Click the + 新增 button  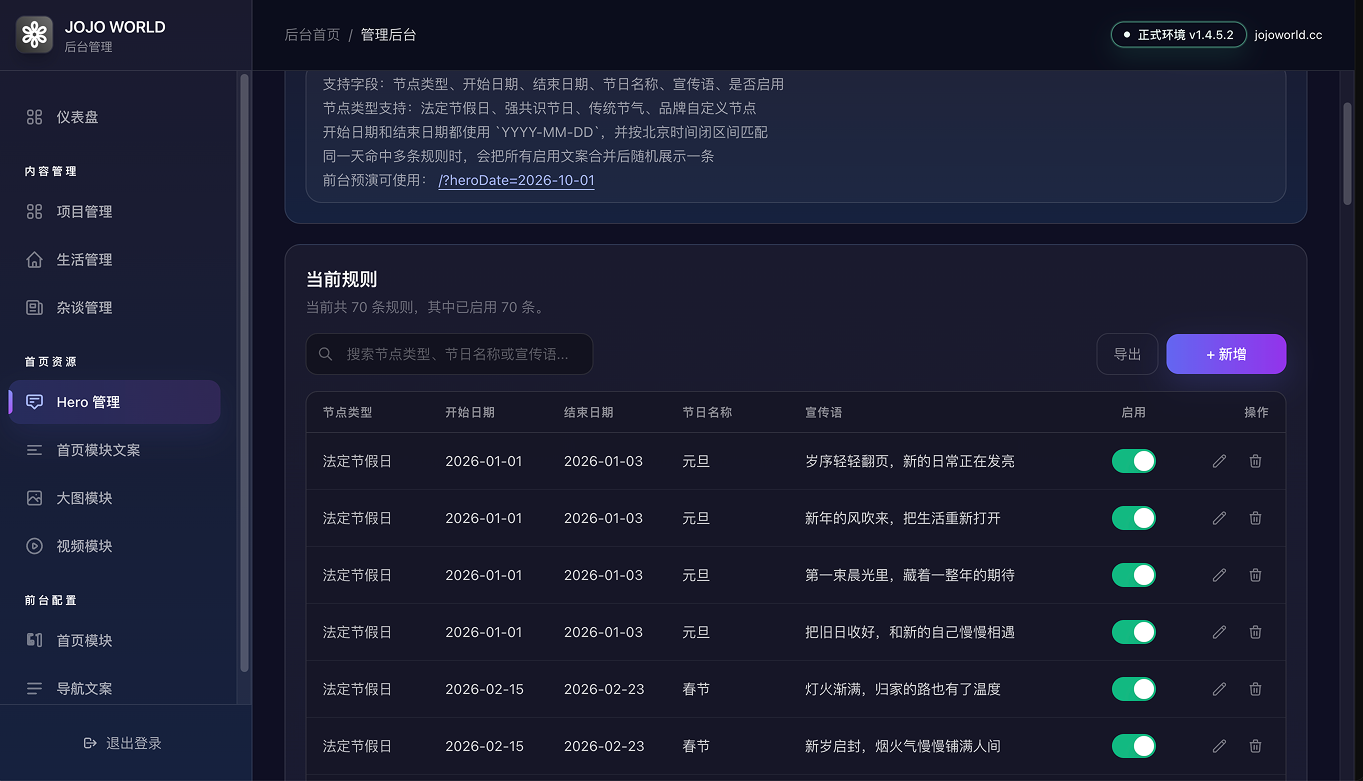click(x=1226, y=354)
